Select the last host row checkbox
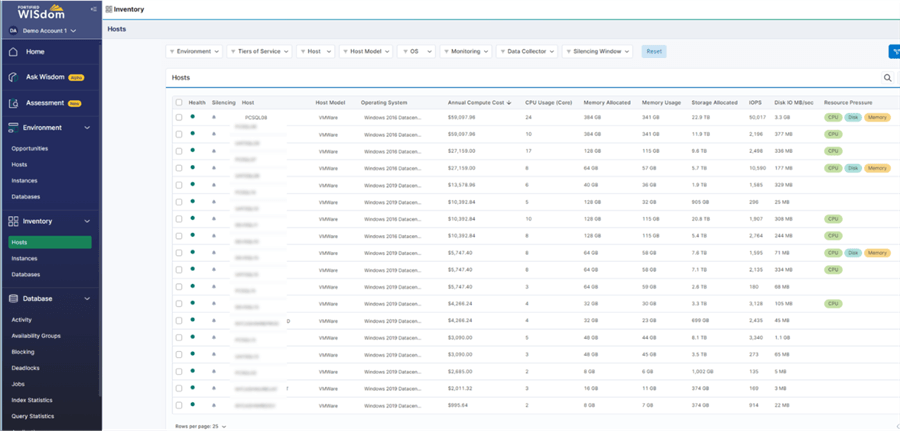The height and width of the screenshot is (431, 900). 179,405
